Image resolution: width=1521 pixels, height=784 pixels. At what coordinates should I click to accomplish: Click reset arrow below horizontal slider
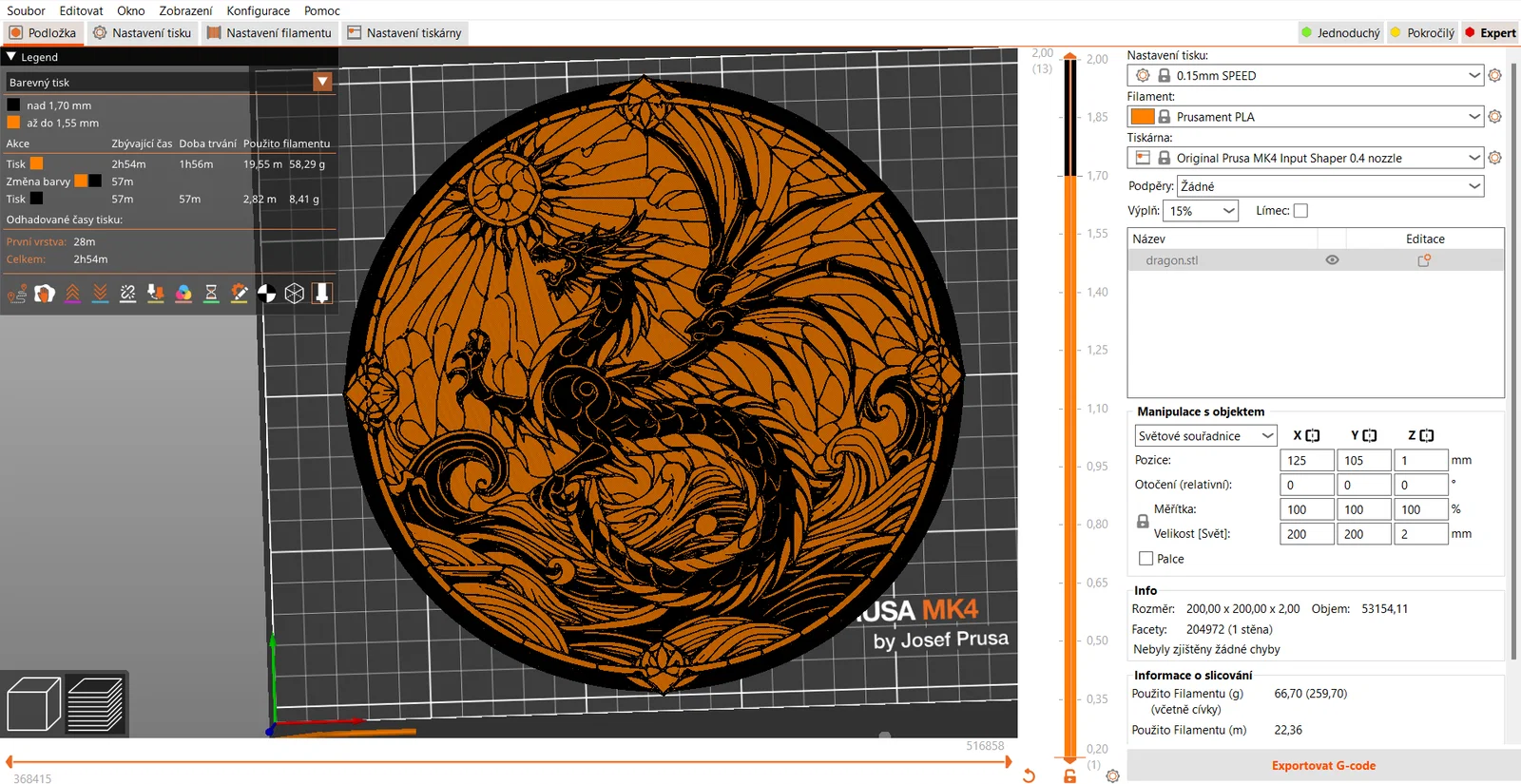point(1029,775)
